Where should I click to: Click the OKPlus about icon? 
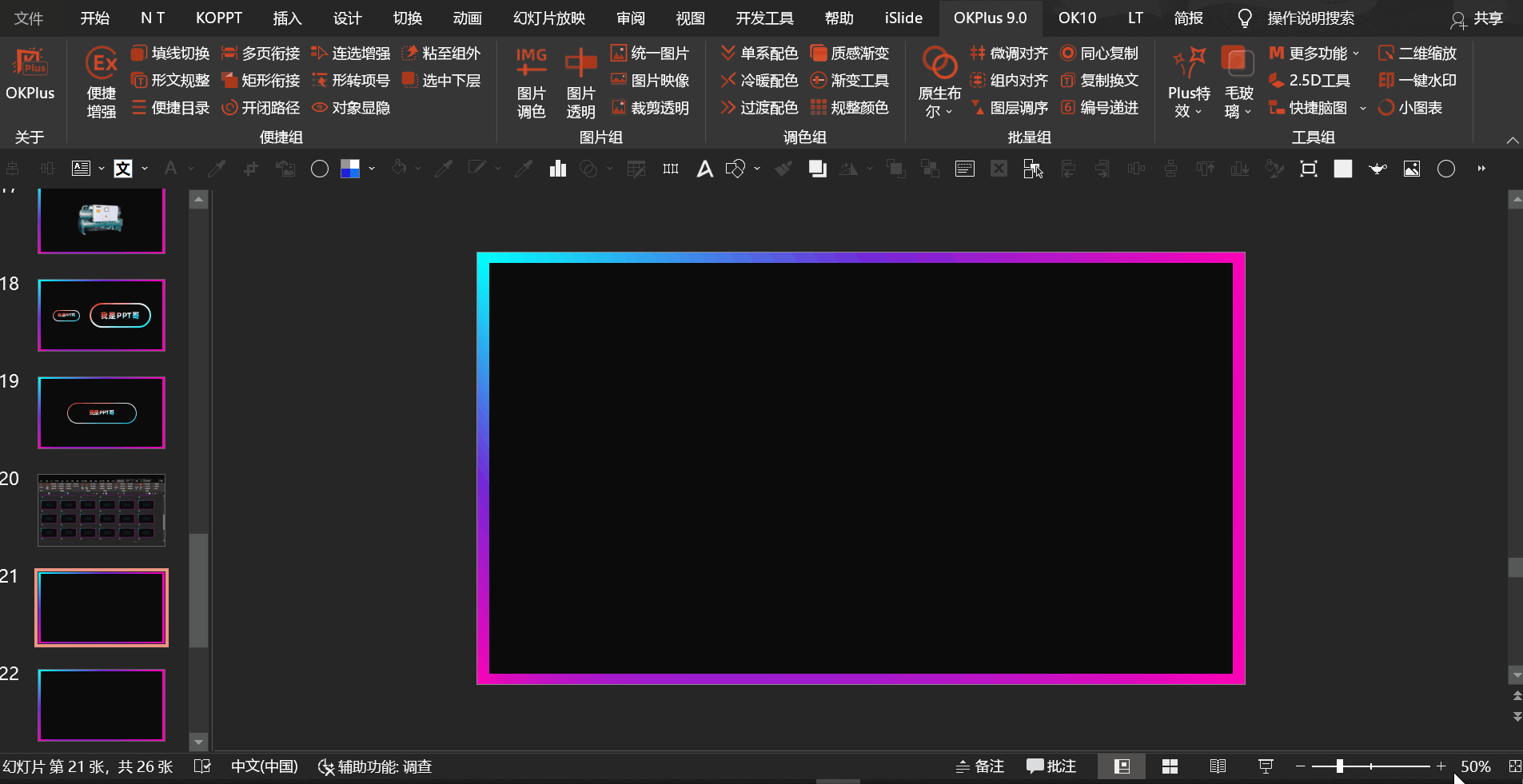point(30,74)
